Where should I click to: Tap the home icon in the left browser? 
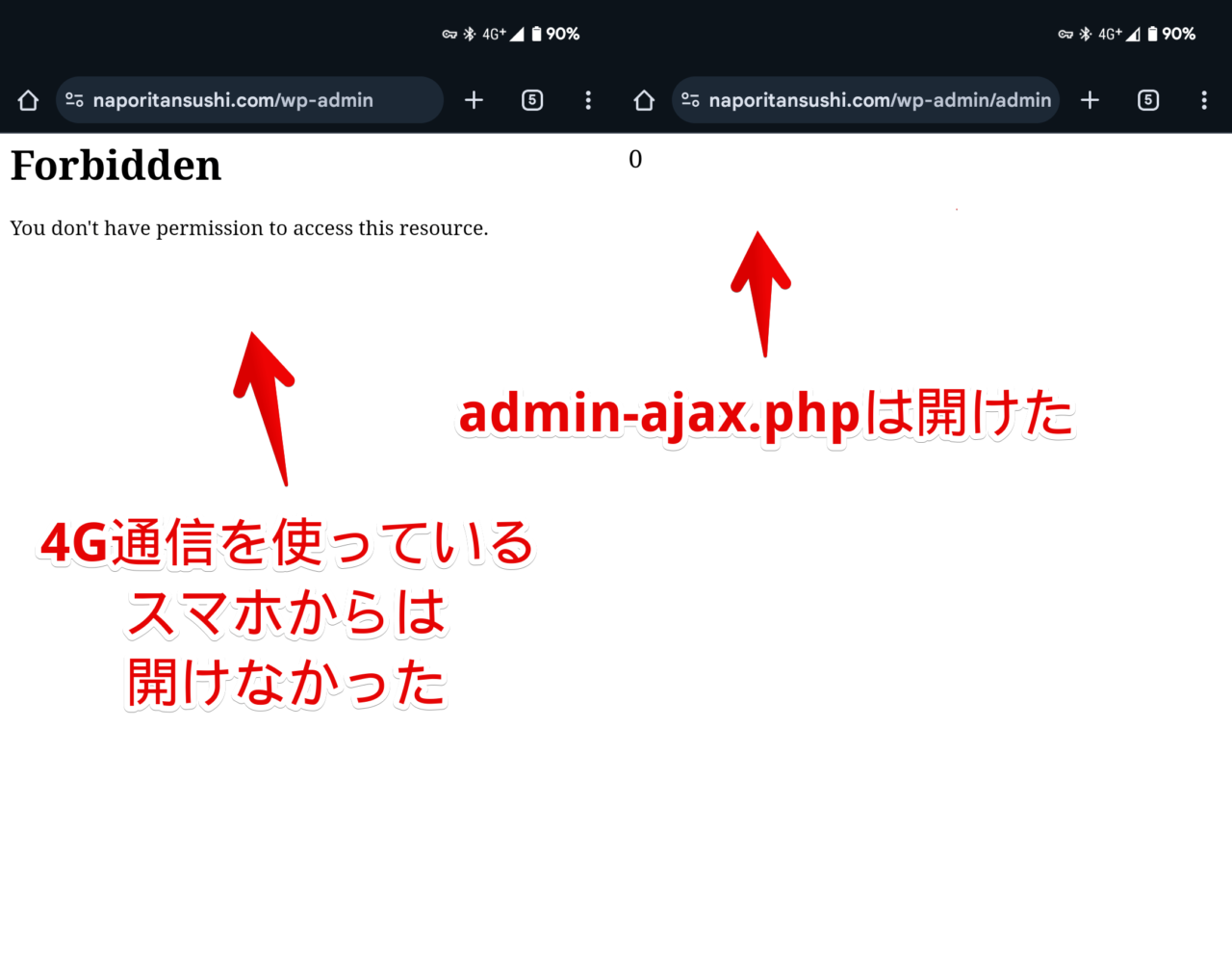click(x=28, y=100)
